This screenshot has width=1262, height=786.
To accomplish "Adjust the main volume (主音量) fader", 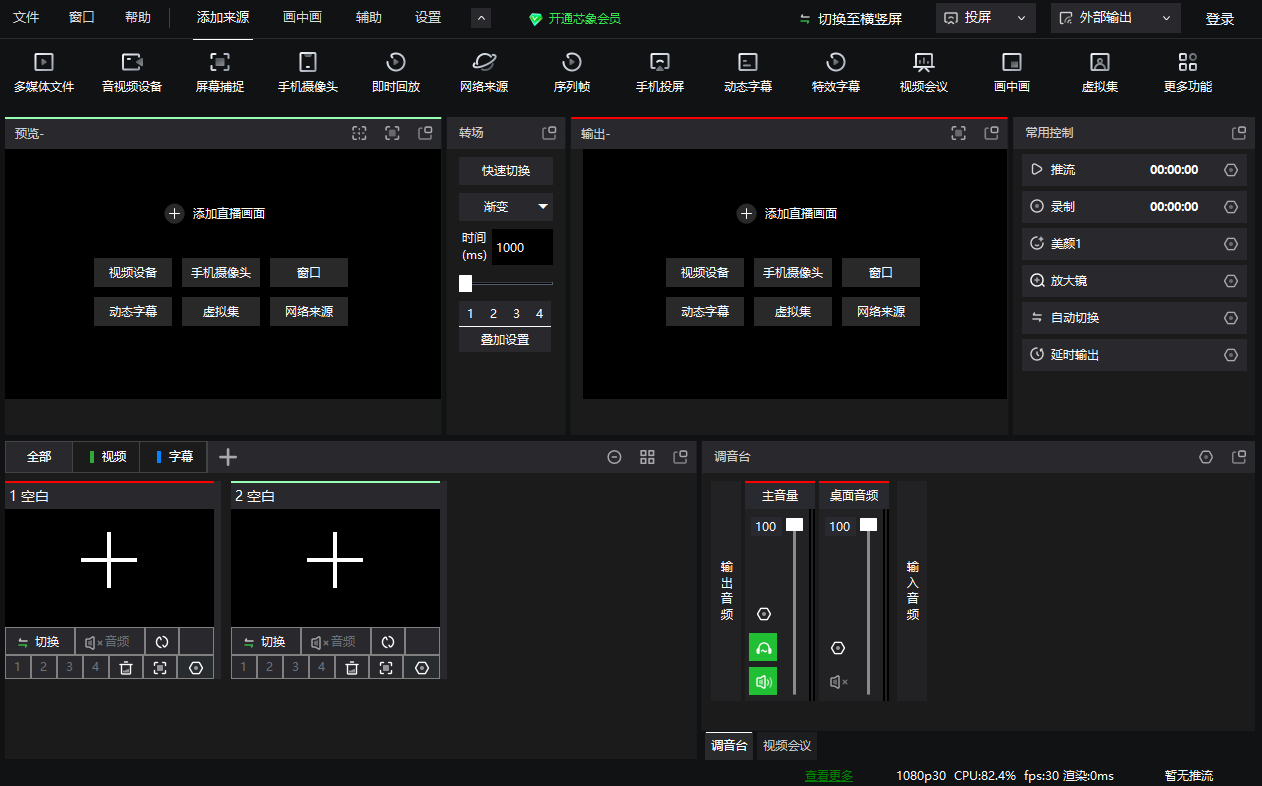I will 794,525.
